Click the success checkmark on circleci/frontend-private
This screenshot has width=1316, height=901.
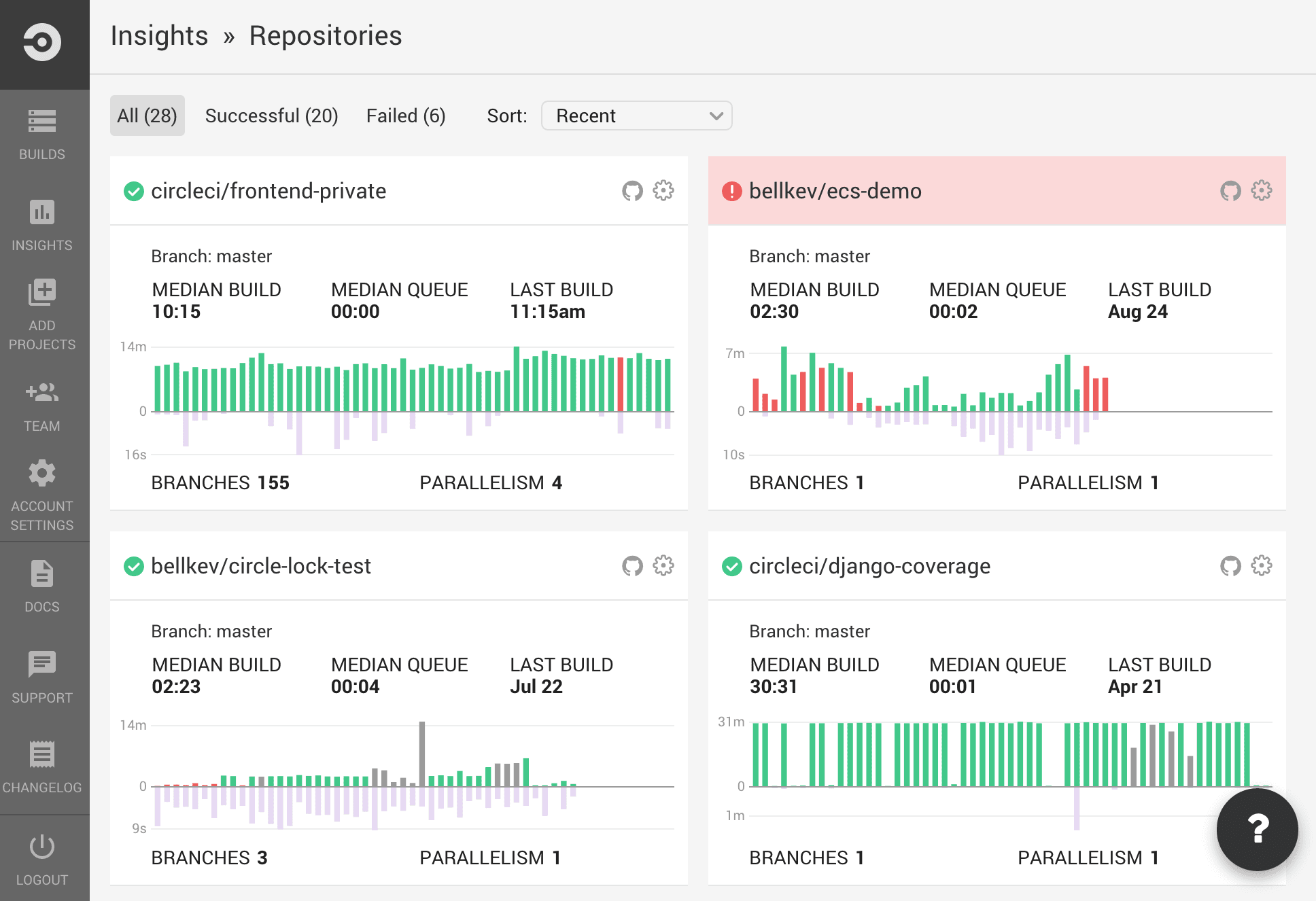[134, 191]
